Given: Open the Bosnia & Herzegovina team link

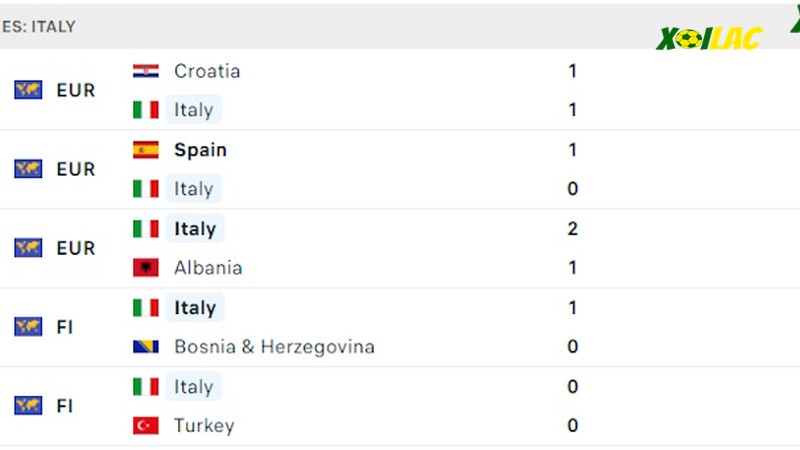Looking at the screenshot, I should point(274,347).
